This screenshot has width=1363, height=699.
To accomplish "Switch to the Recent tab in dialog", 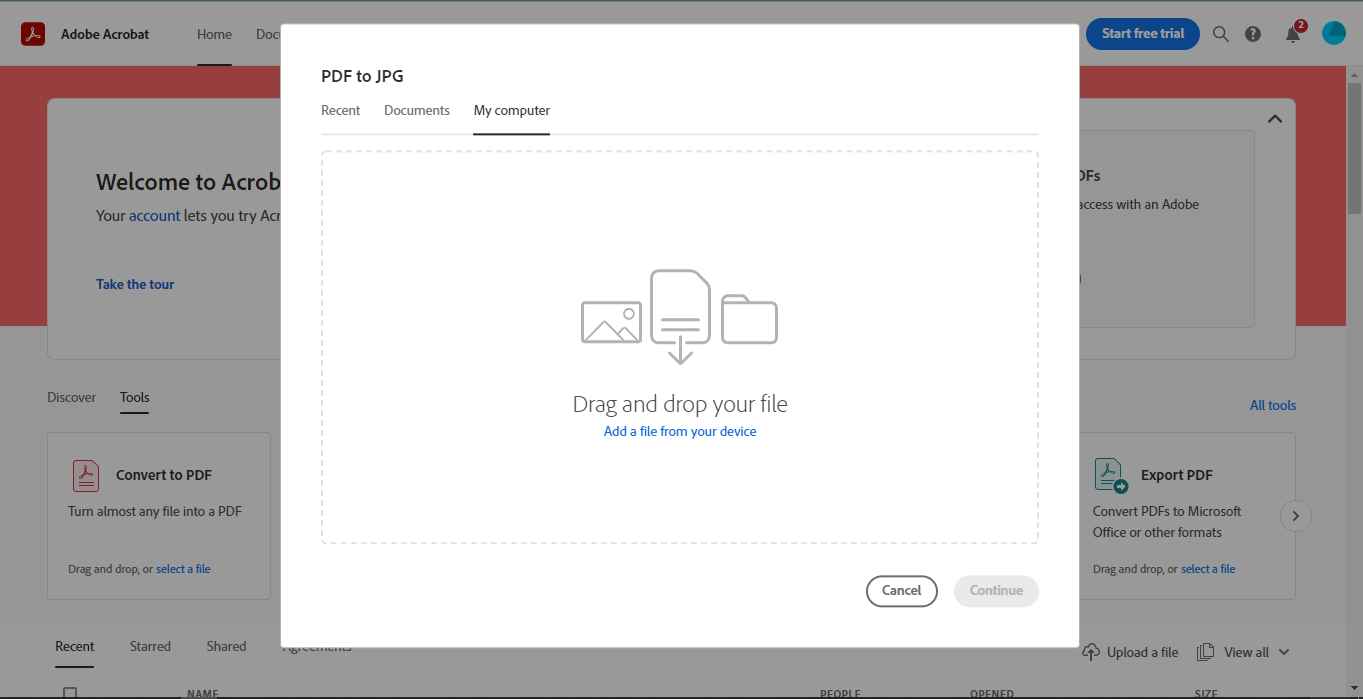I will (340, 110).
